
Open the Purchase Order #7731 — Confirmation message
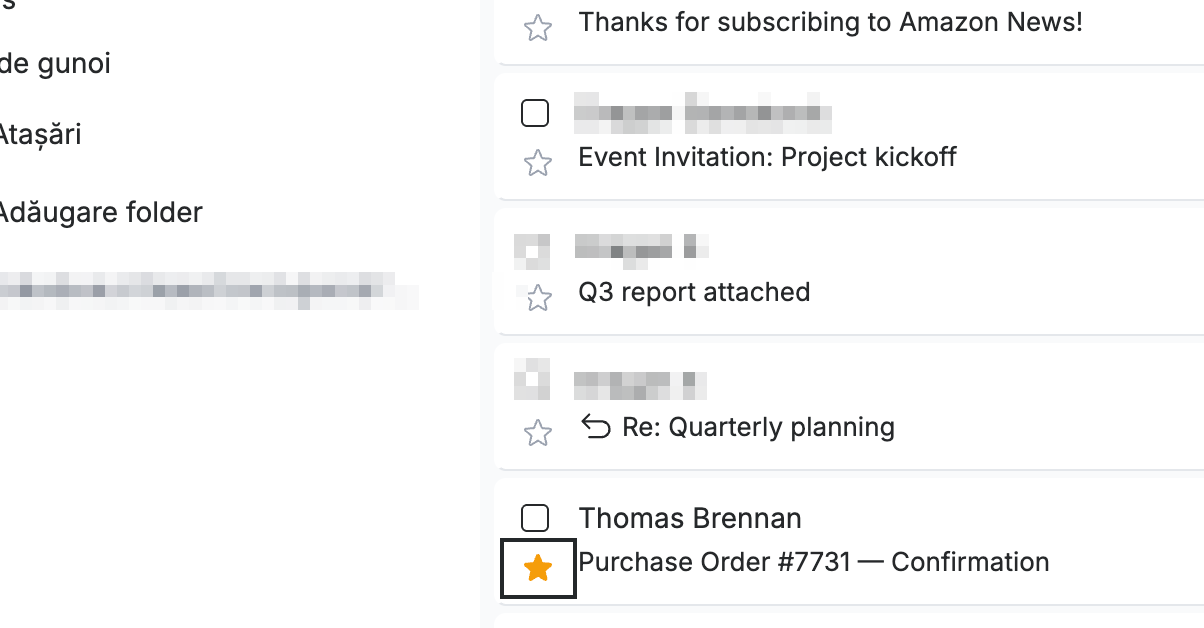click(814, 562)
